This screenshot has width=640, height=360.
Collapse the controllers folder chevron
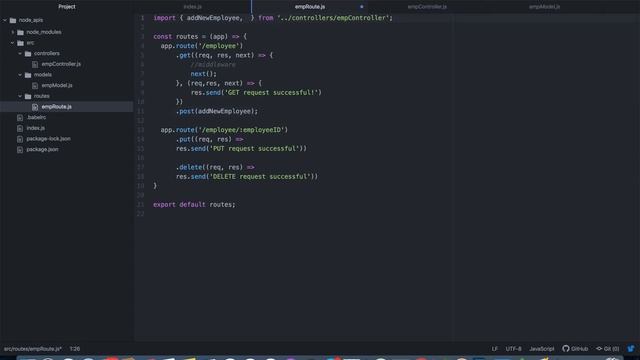click(x=20, y=53)
